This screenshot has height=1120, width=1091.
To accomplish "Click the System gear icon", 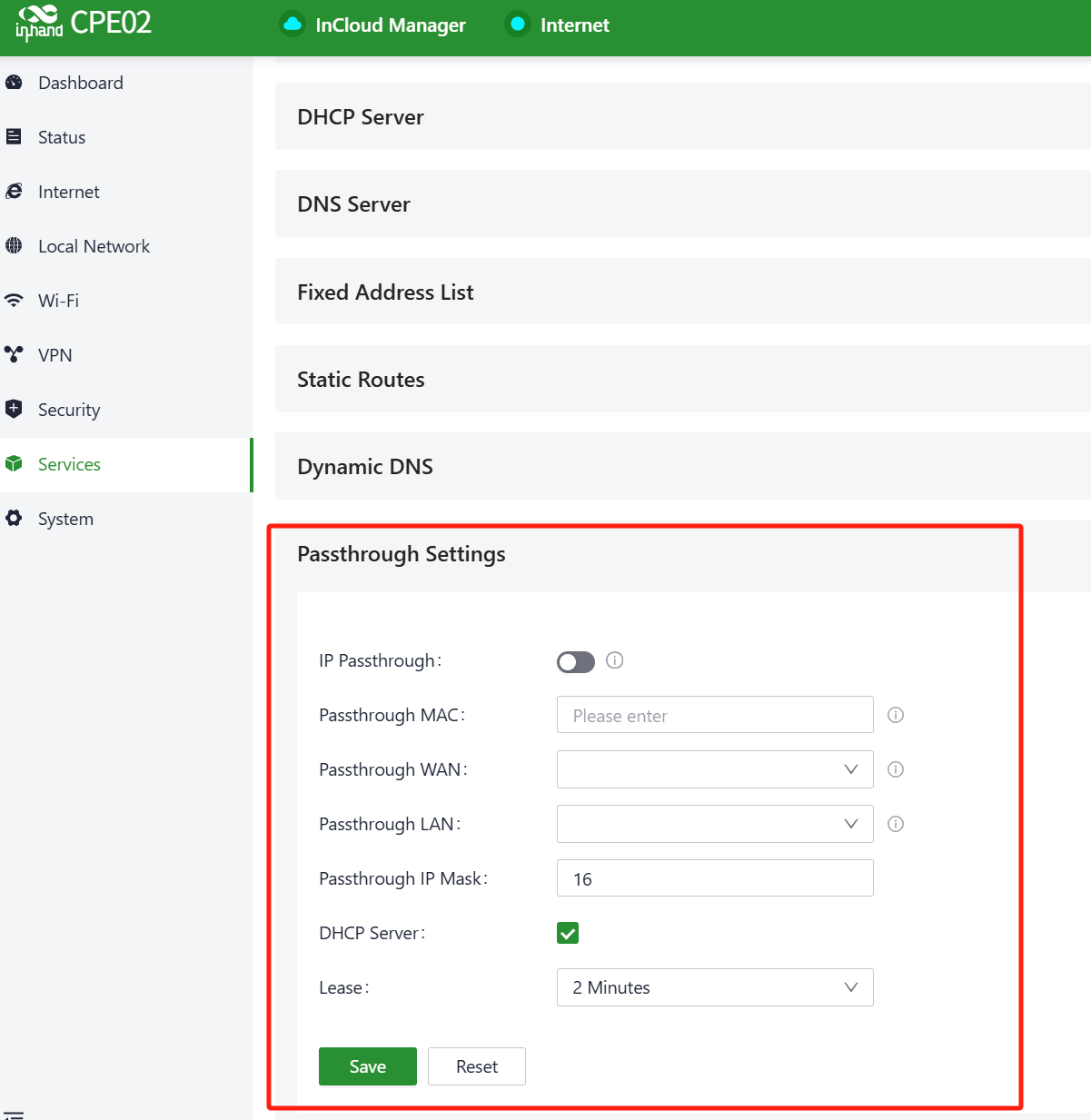I will pyautogui.click(x=14, y=519).
